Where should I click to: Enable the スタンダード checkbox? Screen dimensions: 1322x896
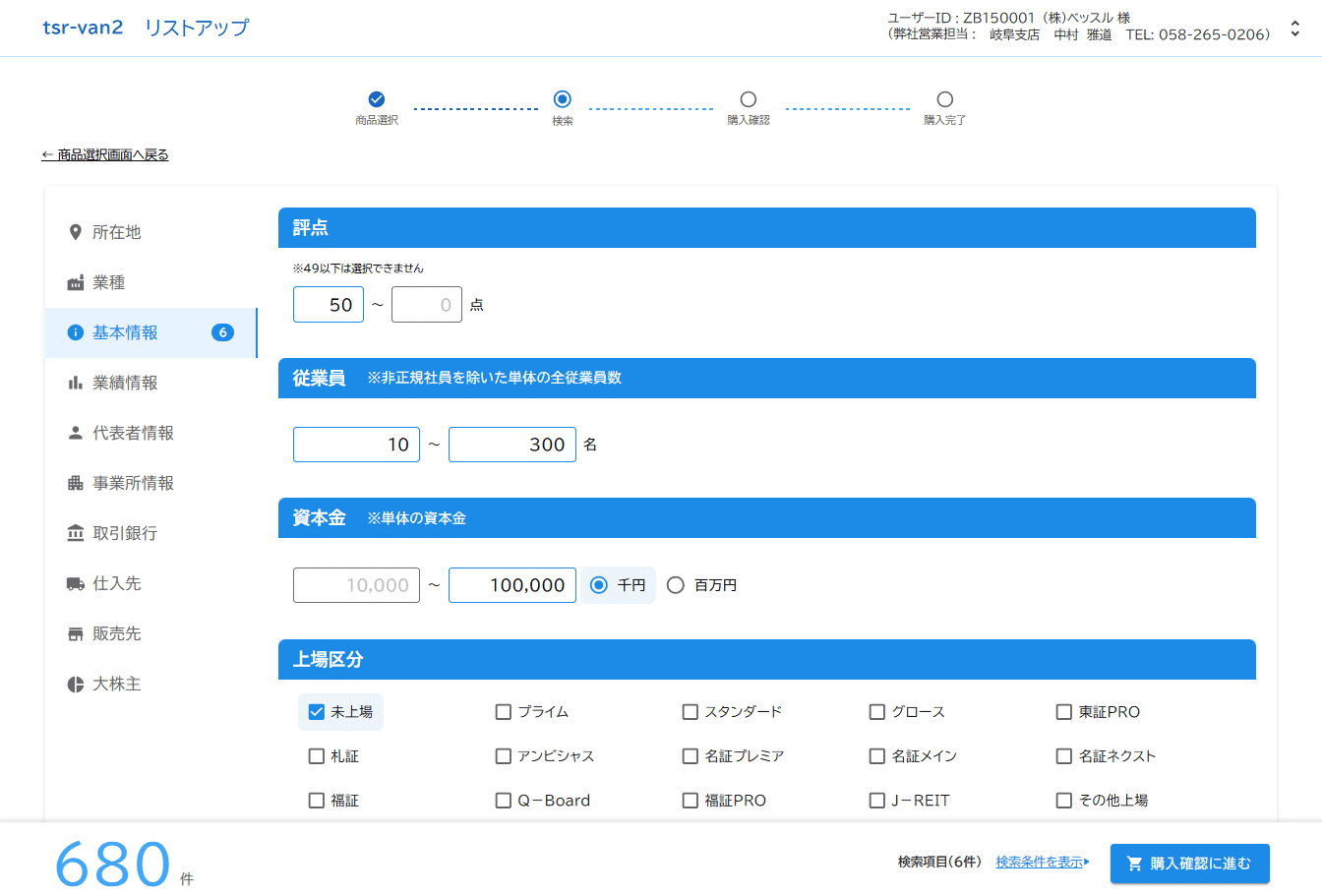pos(691,712)
